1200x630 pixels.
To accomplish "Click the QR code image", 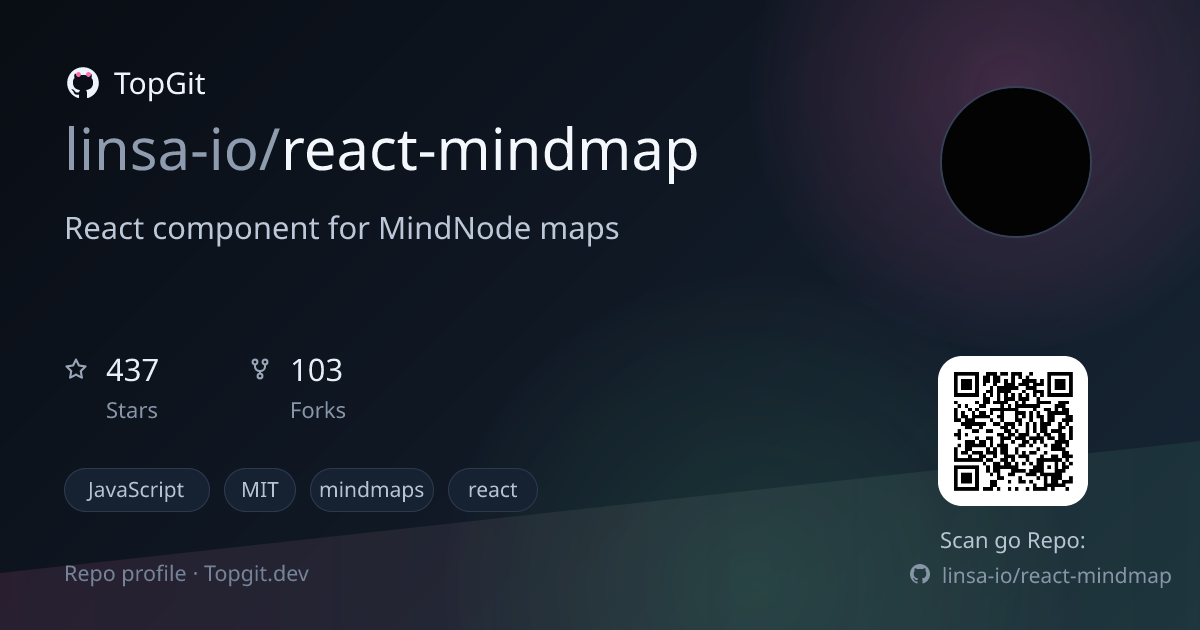I will tap(1013, 431).
